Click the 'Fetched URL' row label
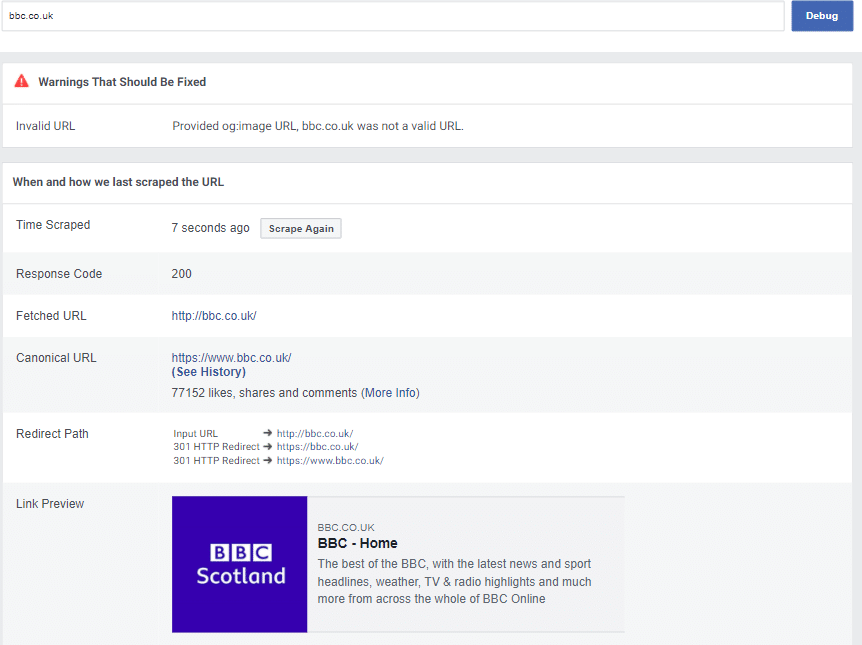Image resolution: width=862 pixels, height=645 pixels. click(x=51, y=316)
